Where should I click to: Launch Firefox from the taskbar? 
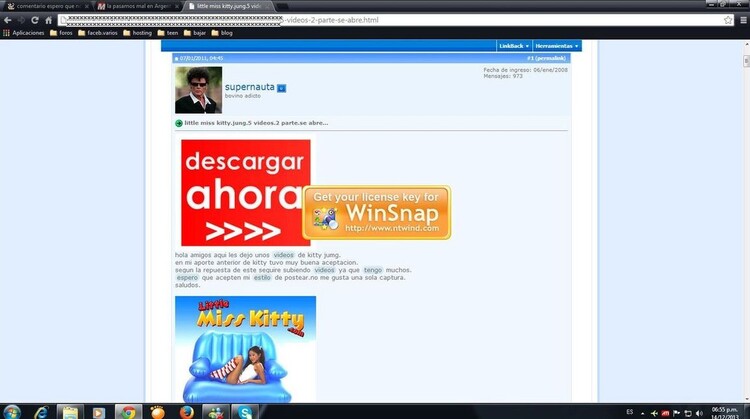click(x=186, y=412)
